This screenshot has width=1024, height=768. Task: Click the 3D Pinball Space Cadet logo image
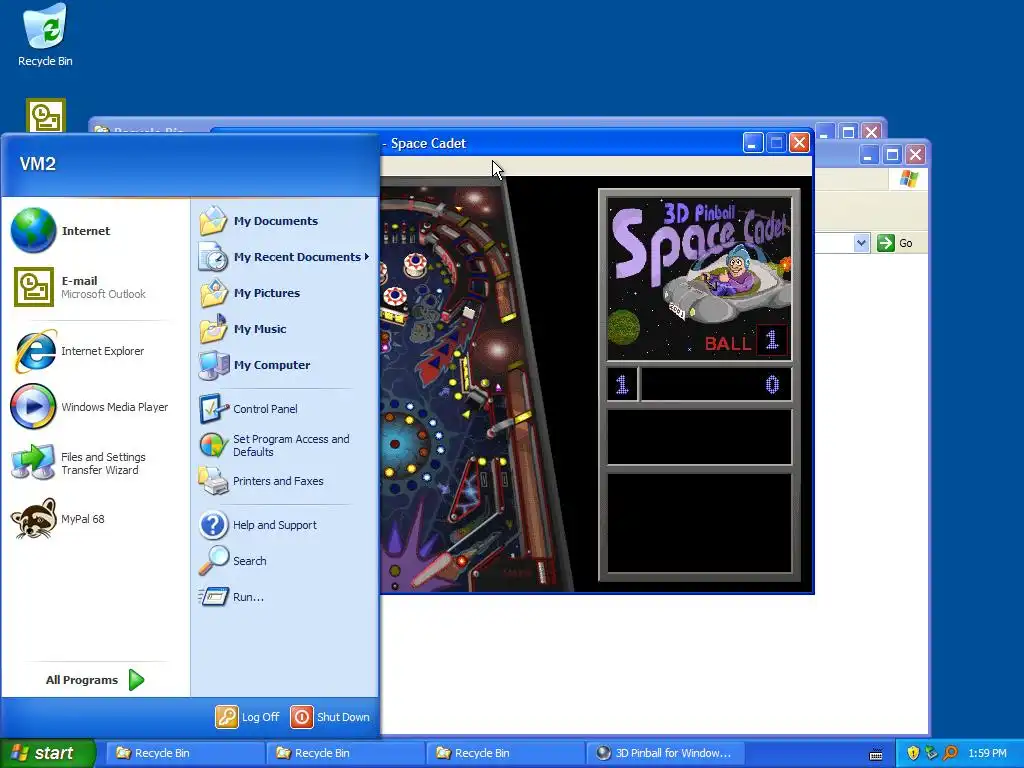point(699,277)
